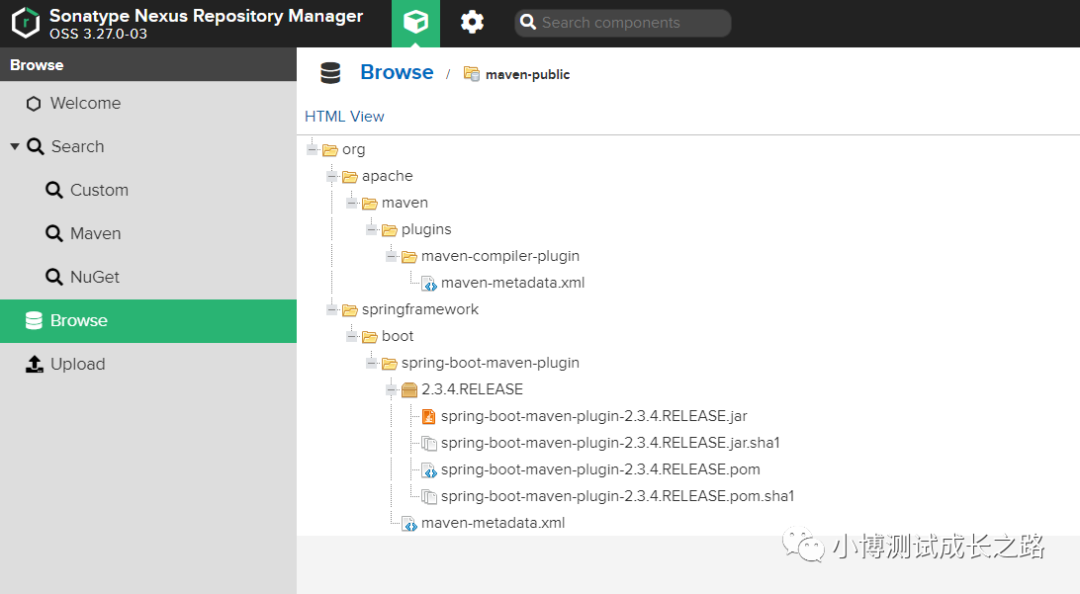Open the Browse cube icon in header
The height and width of the screenshot is (594, 1080).
416,23
